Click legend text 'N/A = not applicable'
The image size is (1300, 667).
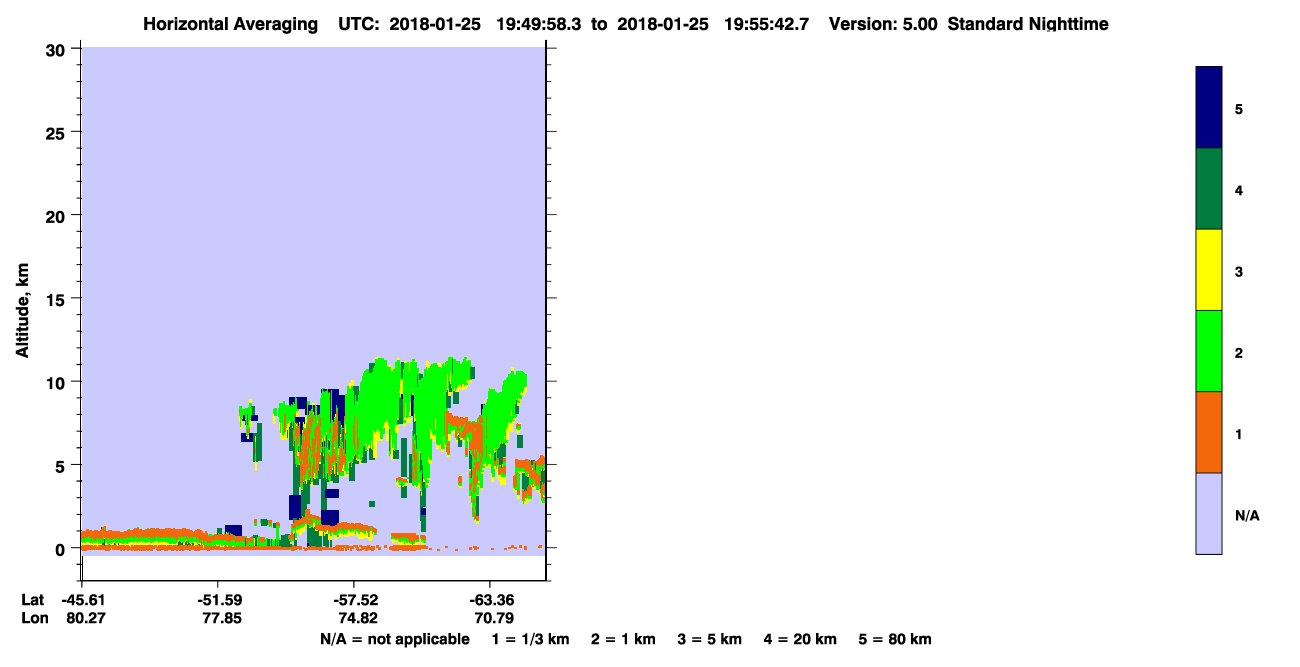coord(394,639)
